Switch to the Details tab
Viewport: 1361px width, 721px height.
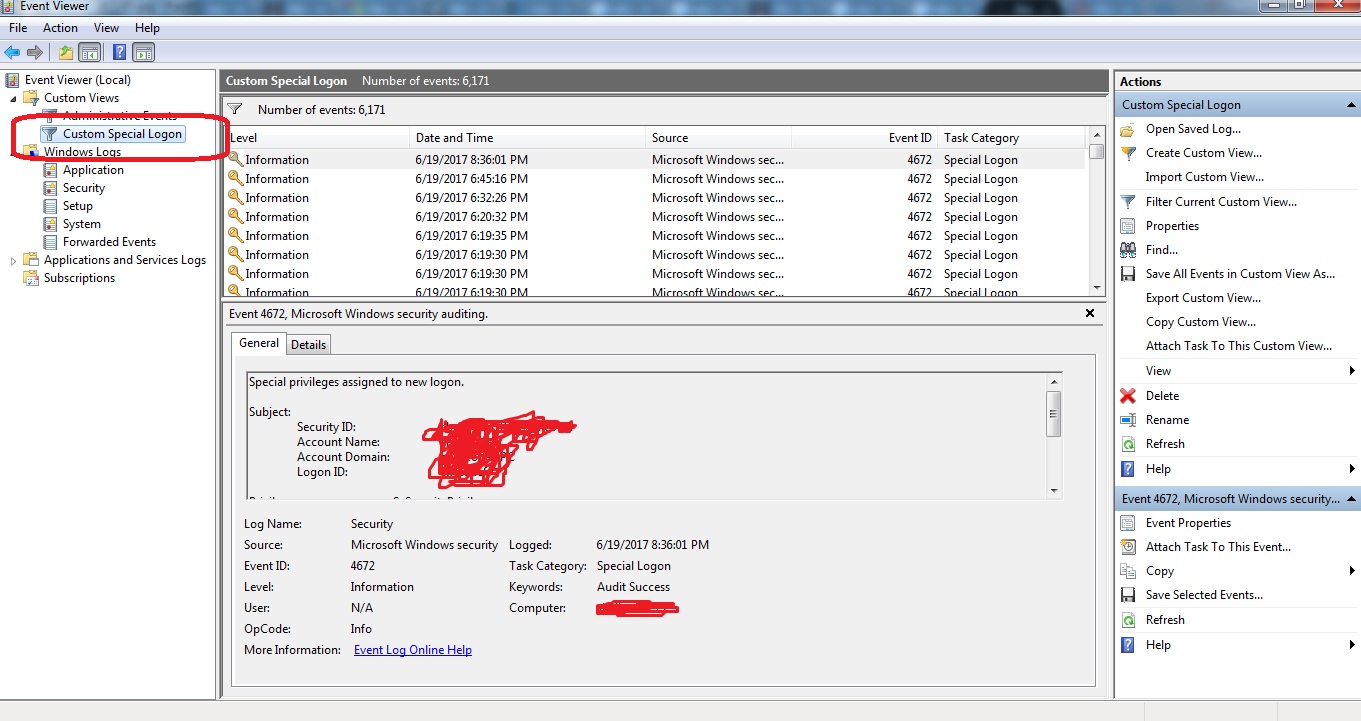[x=308, y=343]
